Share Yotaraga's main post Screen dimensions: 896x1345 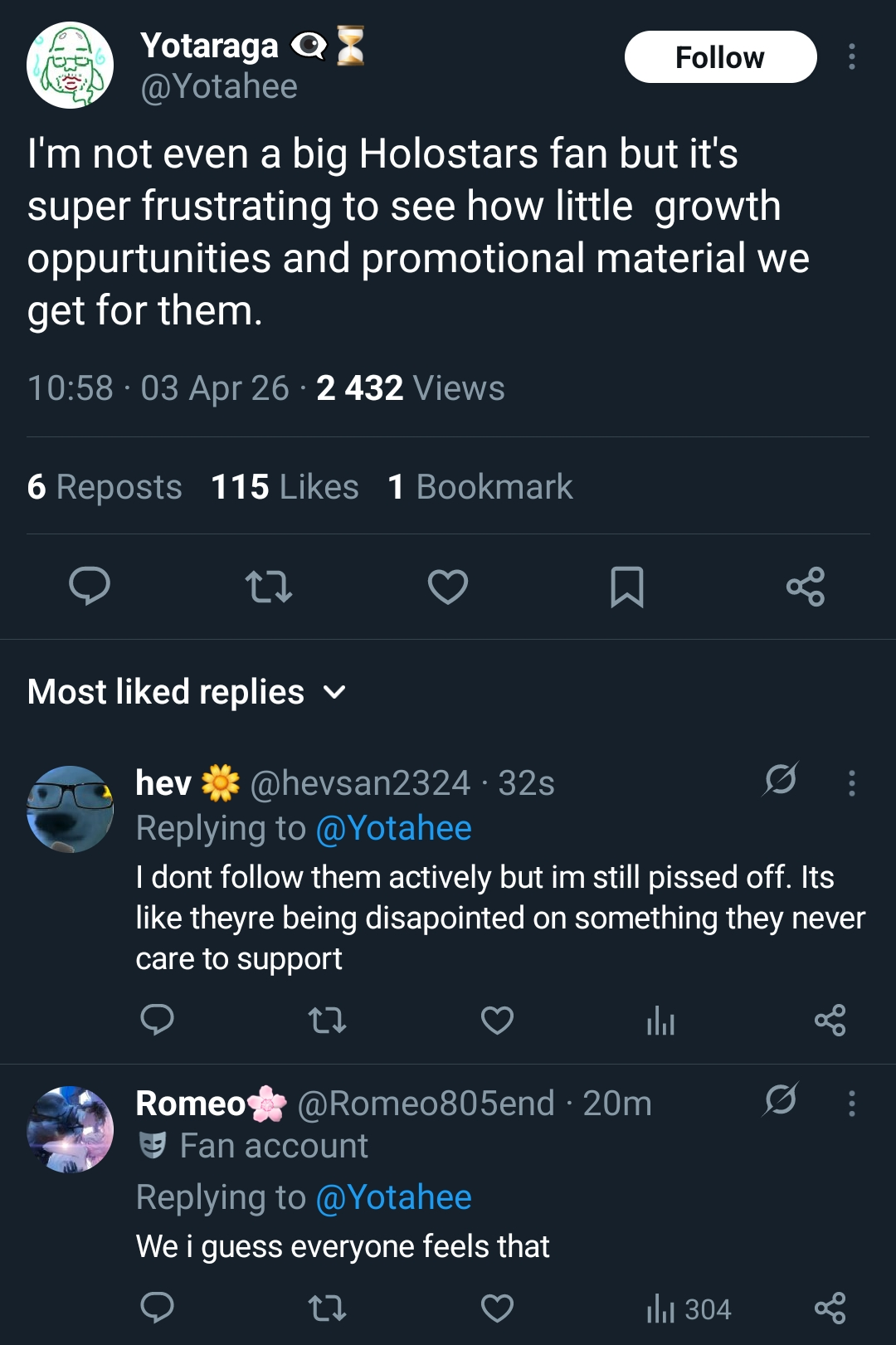(x=806, y=587)
